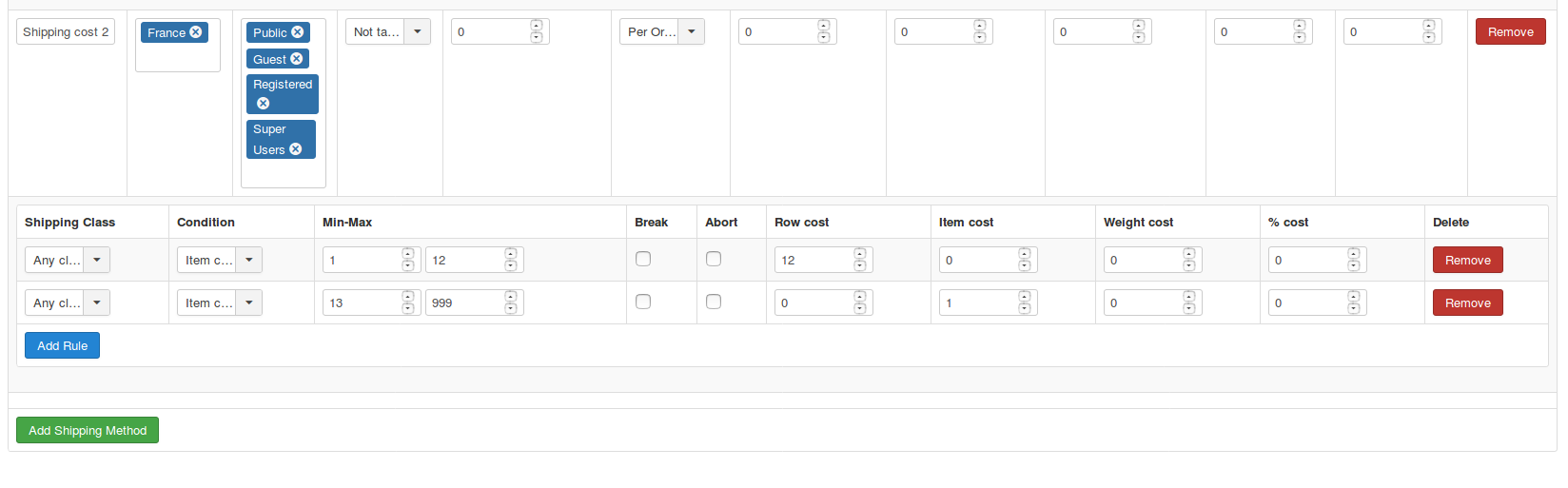
Task: Check Break box in first rule
Action: (x=643, y=259)
